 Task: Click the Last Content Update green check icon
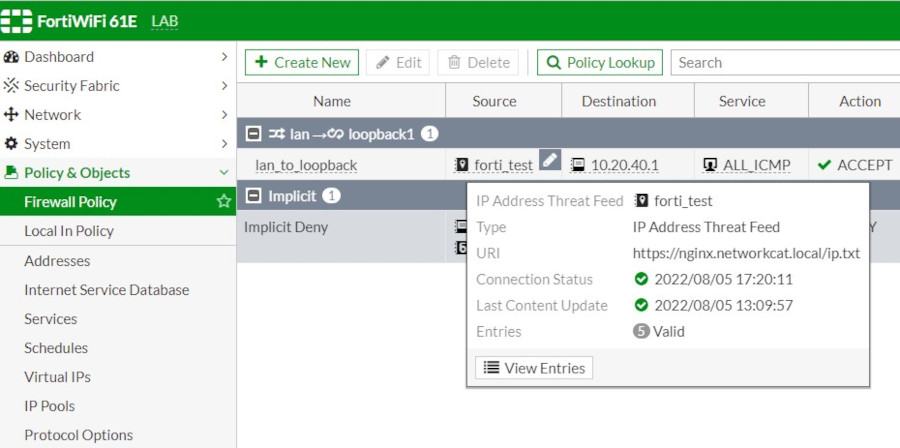(x=641, y=305)
